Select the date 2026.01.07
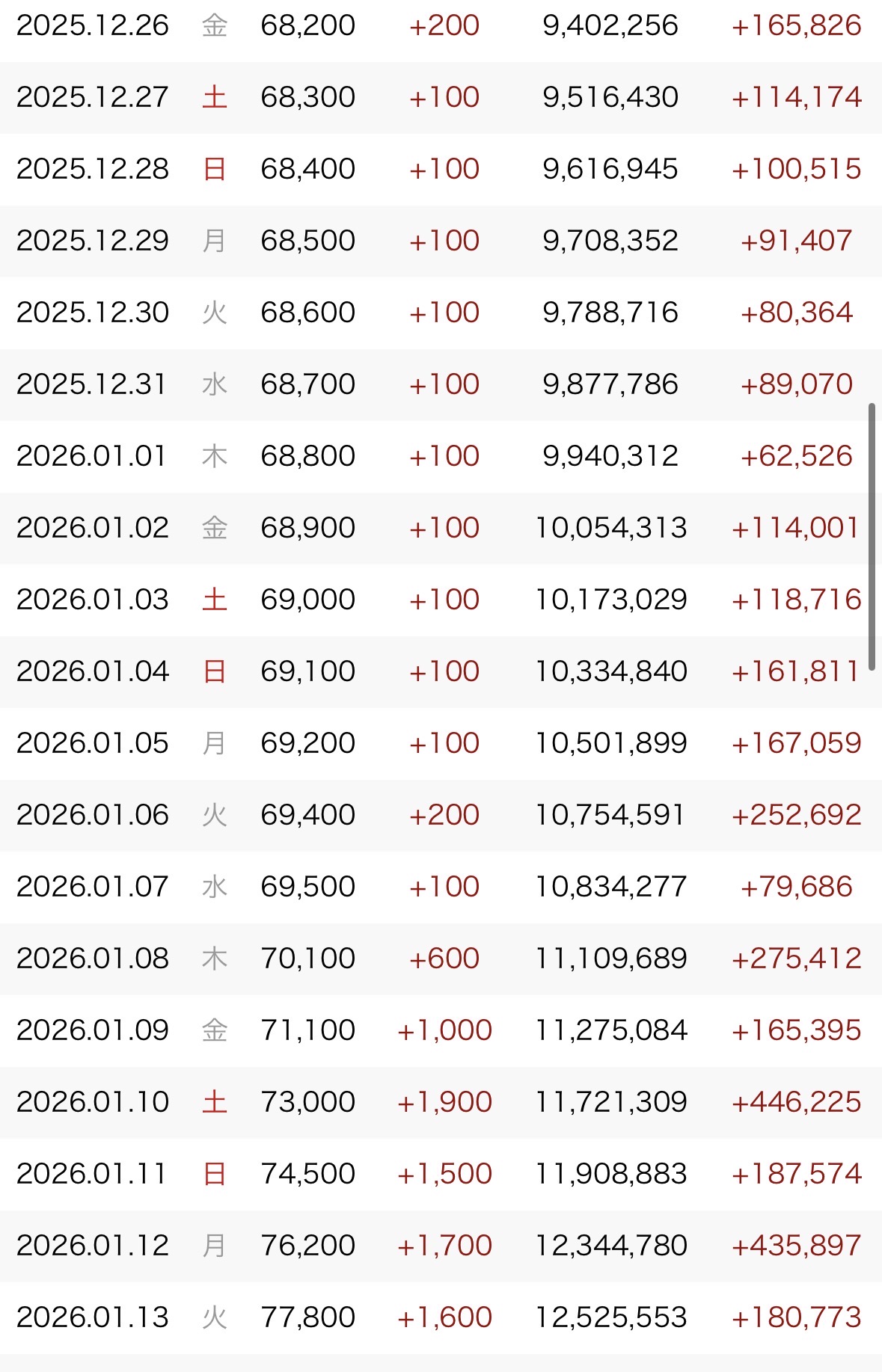 tap(93, 887)
